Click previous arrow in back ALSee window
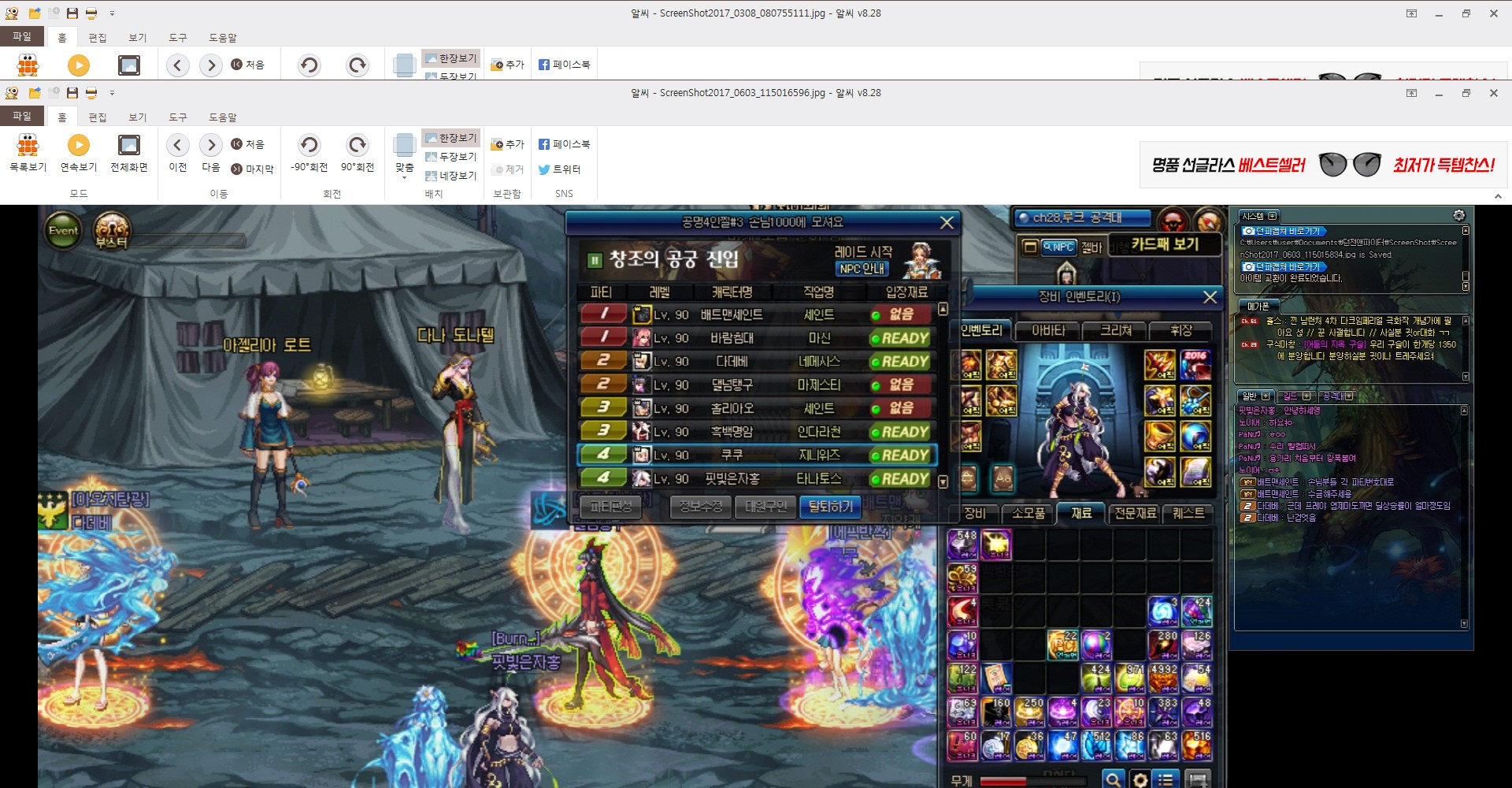The height and width of the screenshot is (788, 1512). pos(178,65)
